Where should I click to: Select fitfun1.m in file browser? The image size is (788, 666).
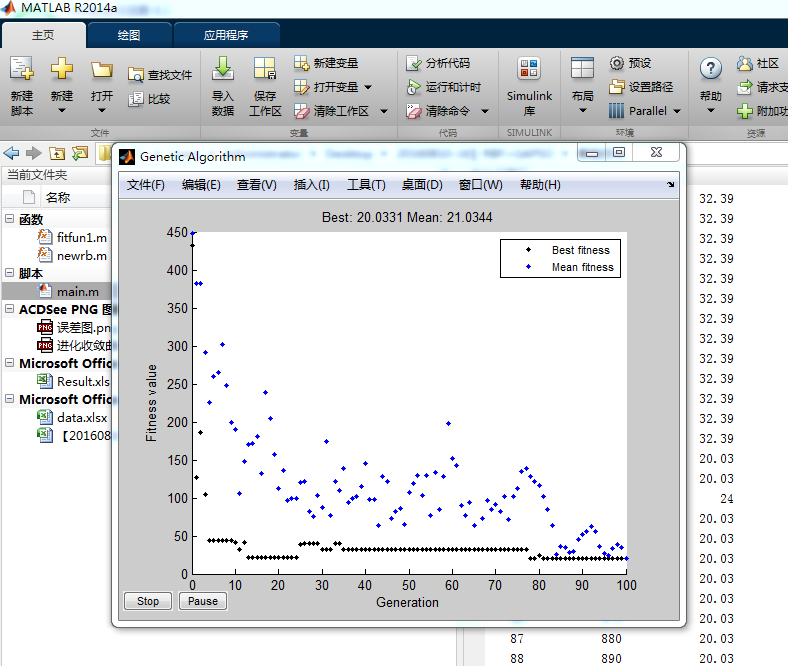click(x=81, y=237)
